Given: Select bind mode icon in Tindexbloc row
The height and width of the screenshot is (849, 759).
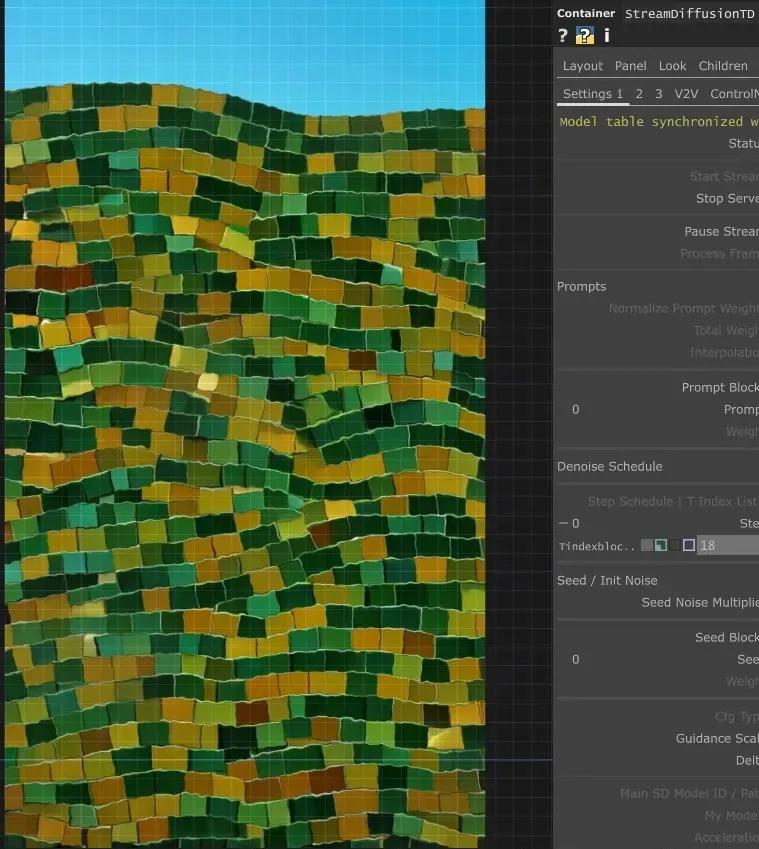Looking at the screenshot, I should [689, 545].
